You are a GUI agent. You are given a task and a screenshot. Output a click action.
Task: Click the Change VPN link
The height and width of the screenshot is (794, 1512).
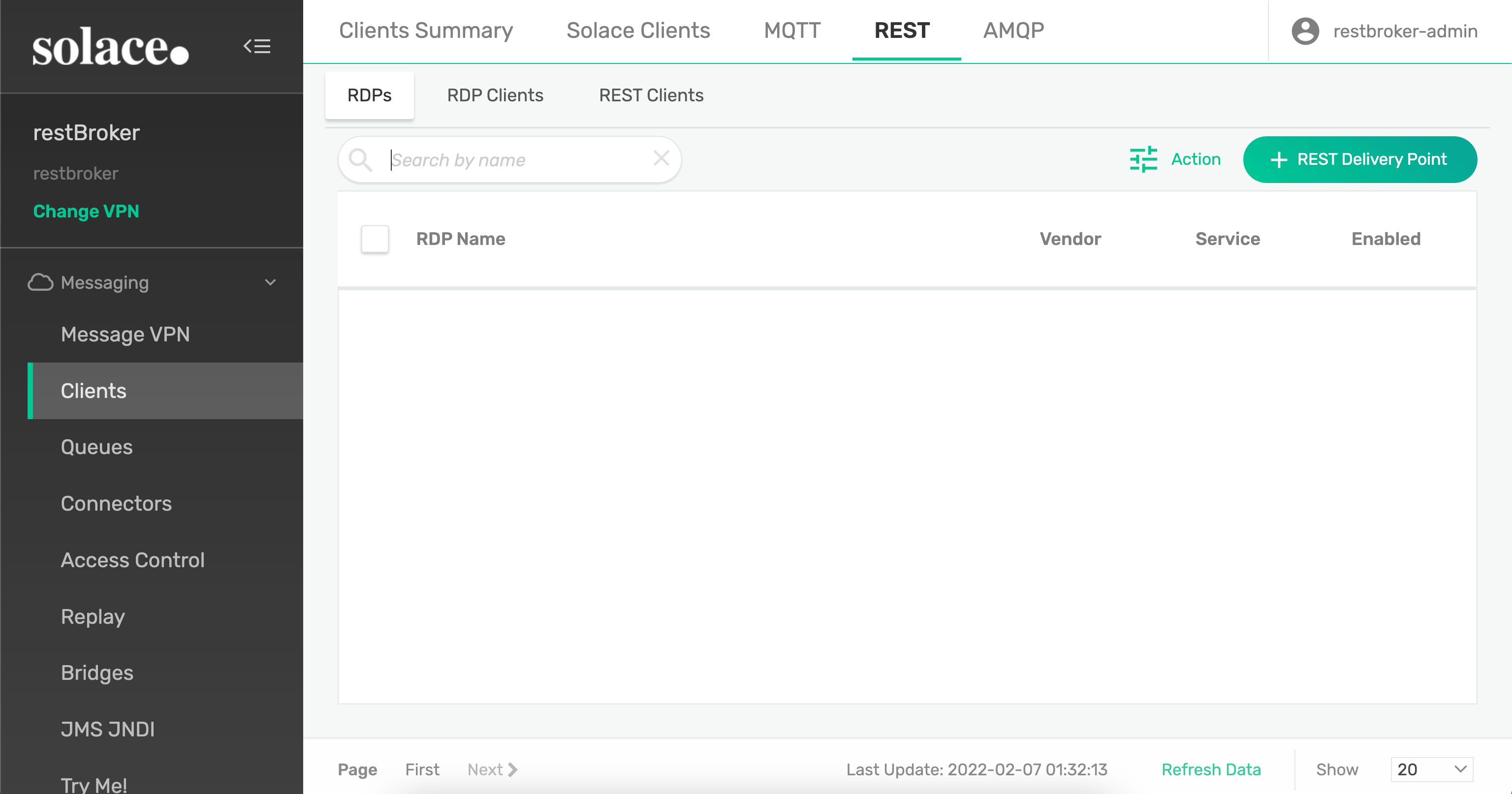tap(86, 211)
